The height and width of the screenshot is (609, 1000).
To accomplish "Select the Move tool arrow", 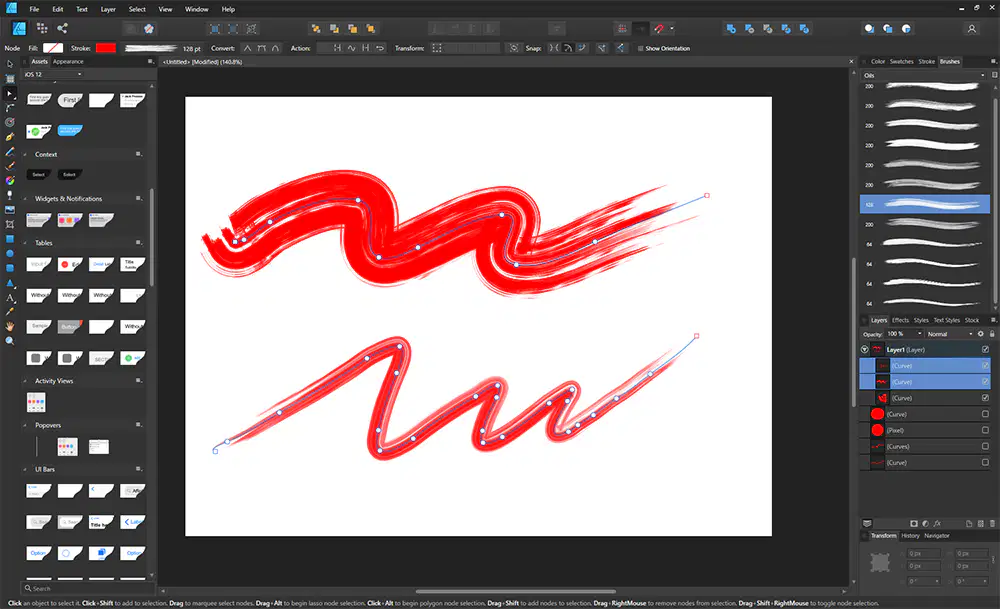I will tap(10, 64).
